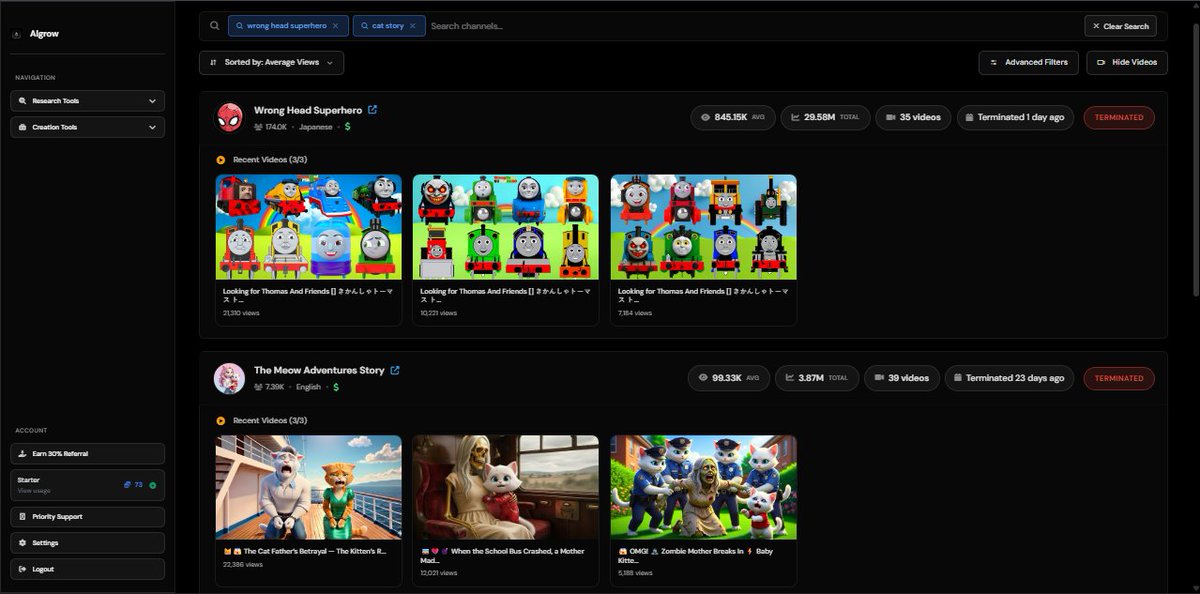The height and width of the screenshot is (594, 1200).
Task: Open Settings in the sidebar
Action: [88, 543]
